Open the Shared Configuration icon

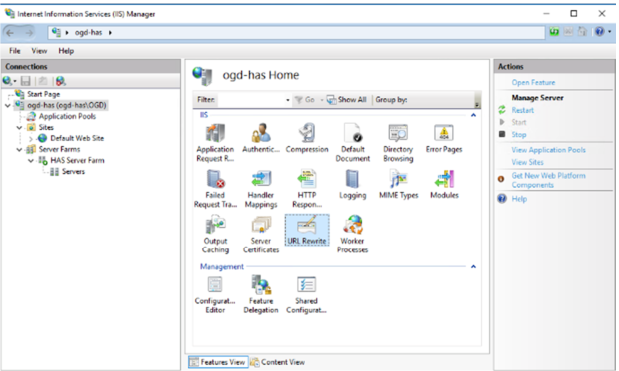306,294
